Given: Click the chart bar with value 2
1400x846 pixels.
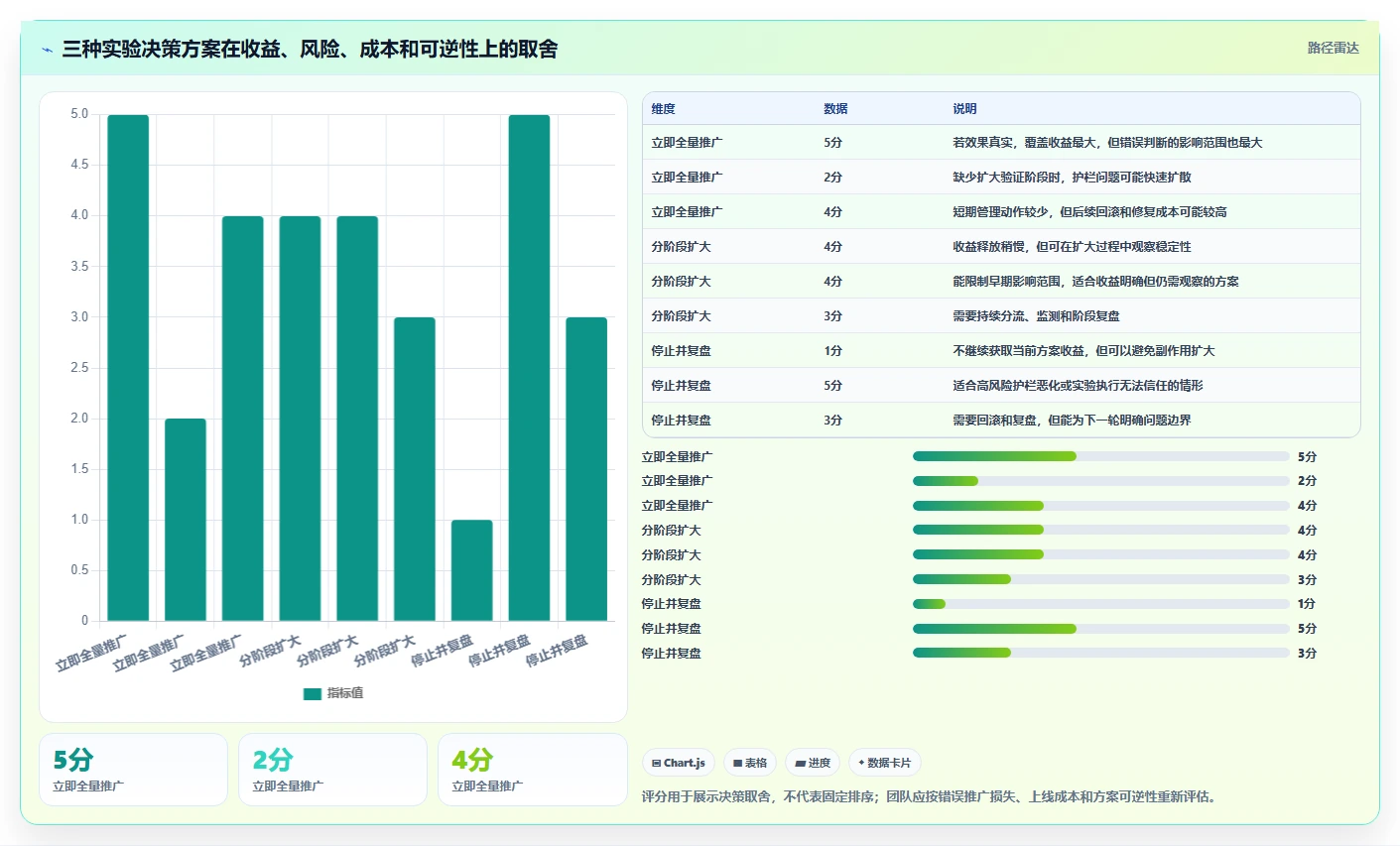Looking at the screenshot, I should tap(186, 520).
